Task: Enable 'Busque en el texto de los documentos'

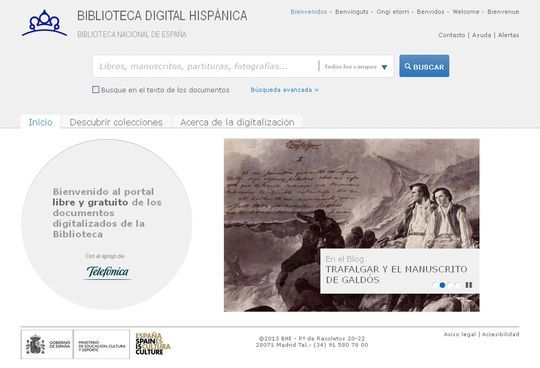Action: 95,90
